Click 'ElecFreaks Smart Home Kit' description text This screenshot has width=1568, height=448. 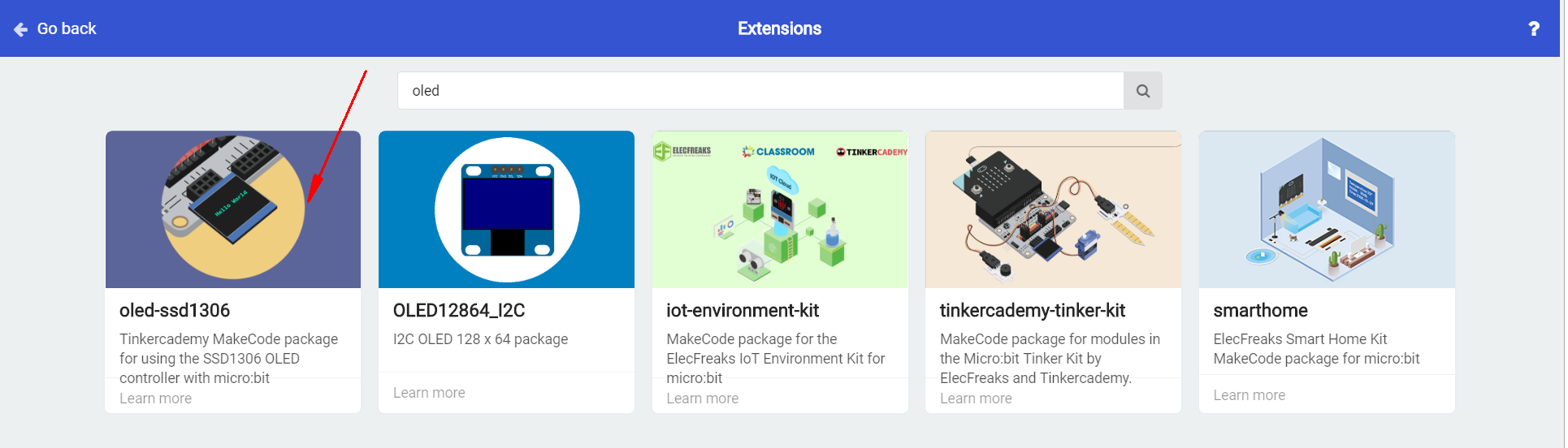[1316, 349]
